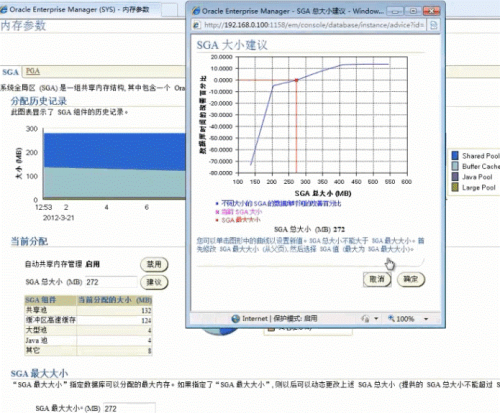Viewport: 500px width, 413px height.
Task: Click the '当前分配的大小 (MB)' column header
Action: [x=115, y=300]
